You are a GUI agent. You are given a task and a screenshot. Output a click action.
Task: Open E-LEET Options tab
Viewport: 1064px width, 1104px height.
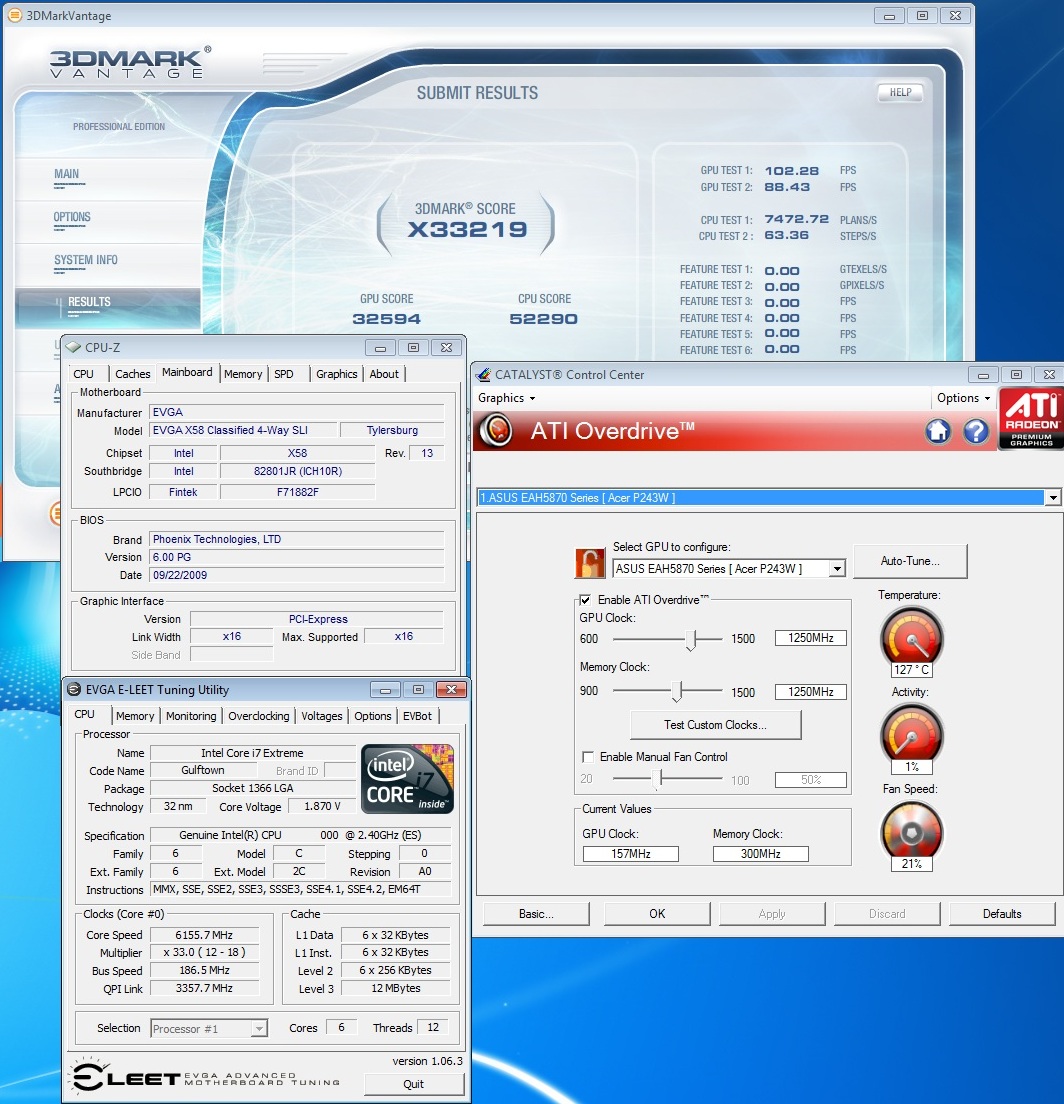pyautogui.click(x=373, y=716)
